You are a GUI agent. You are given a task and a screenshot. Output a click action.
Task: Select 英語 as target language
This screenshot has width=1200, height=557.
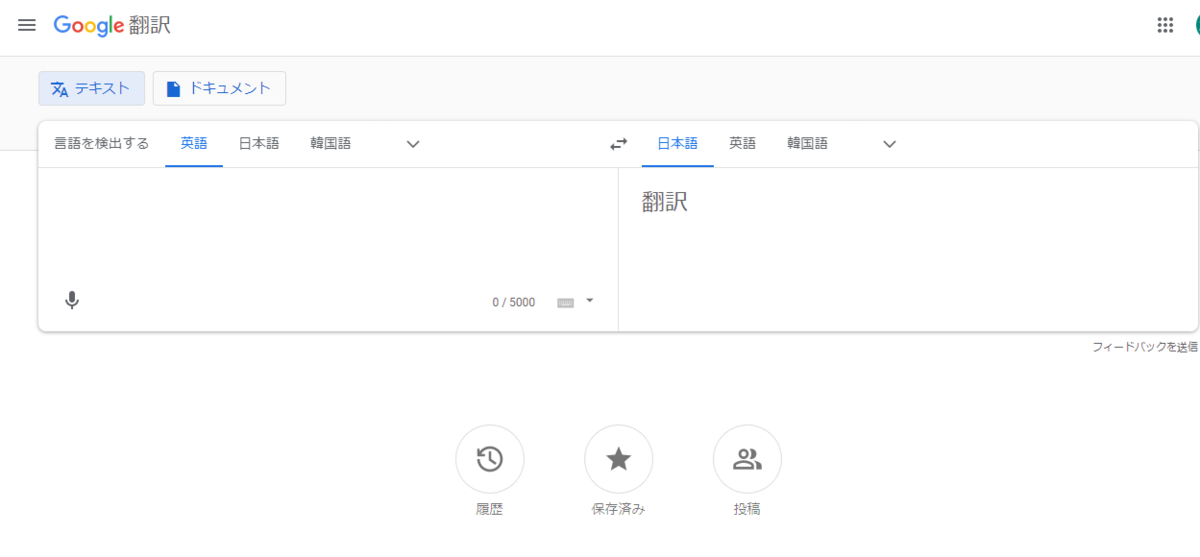click(x=742, y=143)
